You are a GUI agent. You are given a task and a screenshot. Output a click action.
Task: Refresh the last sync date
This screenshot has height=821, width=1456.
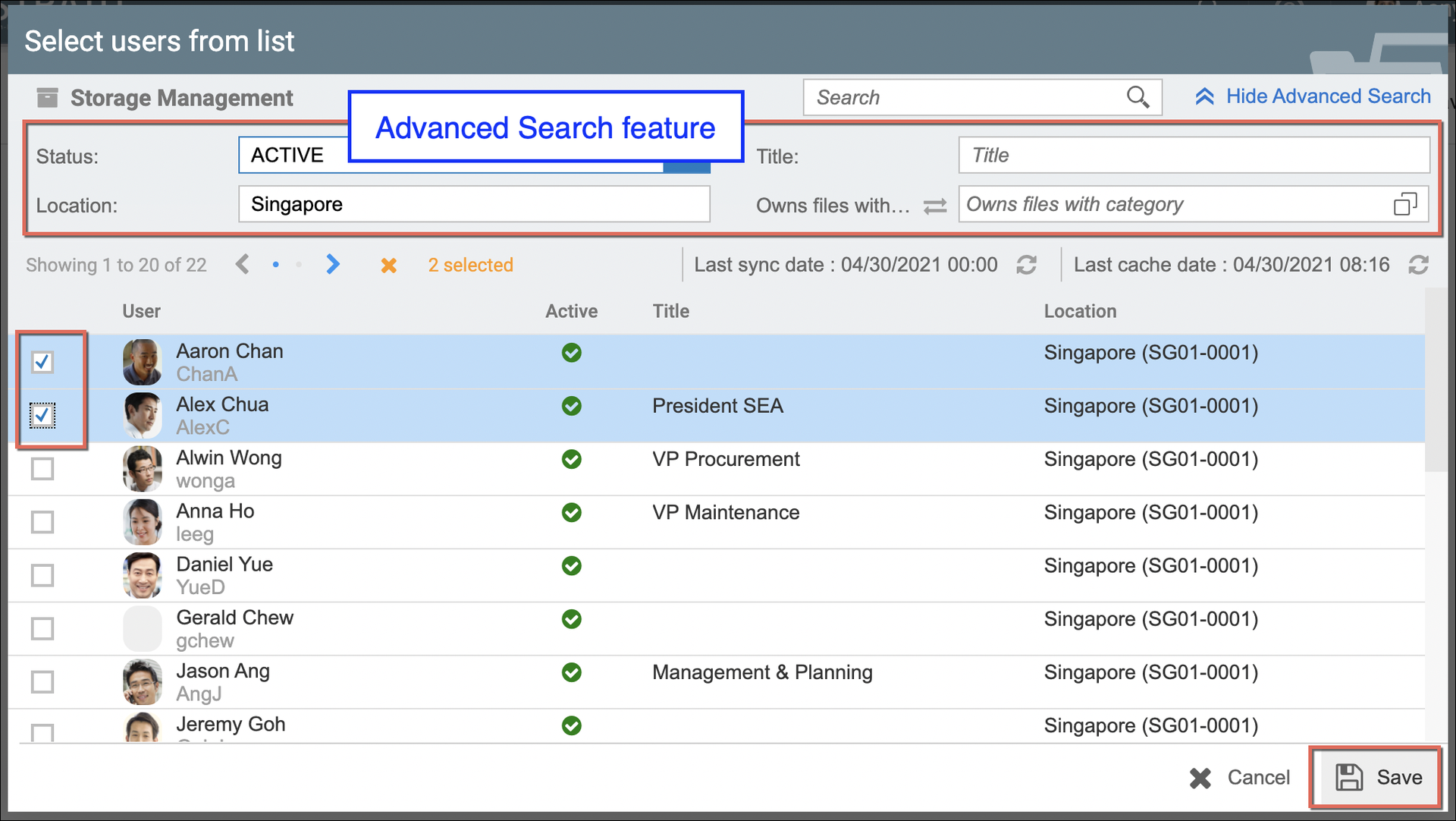coord(1026,265)
